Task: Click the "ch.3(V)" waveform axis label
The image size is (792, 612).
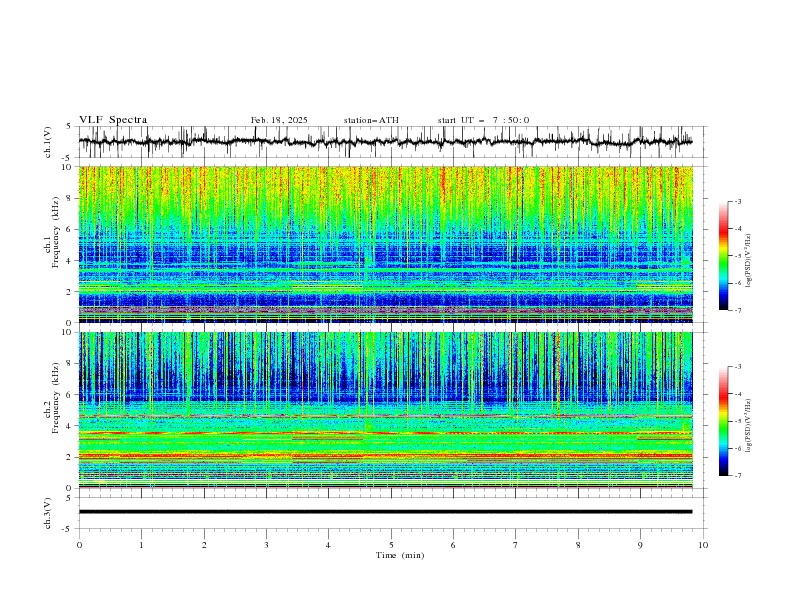Action: [x=48, y=513]
